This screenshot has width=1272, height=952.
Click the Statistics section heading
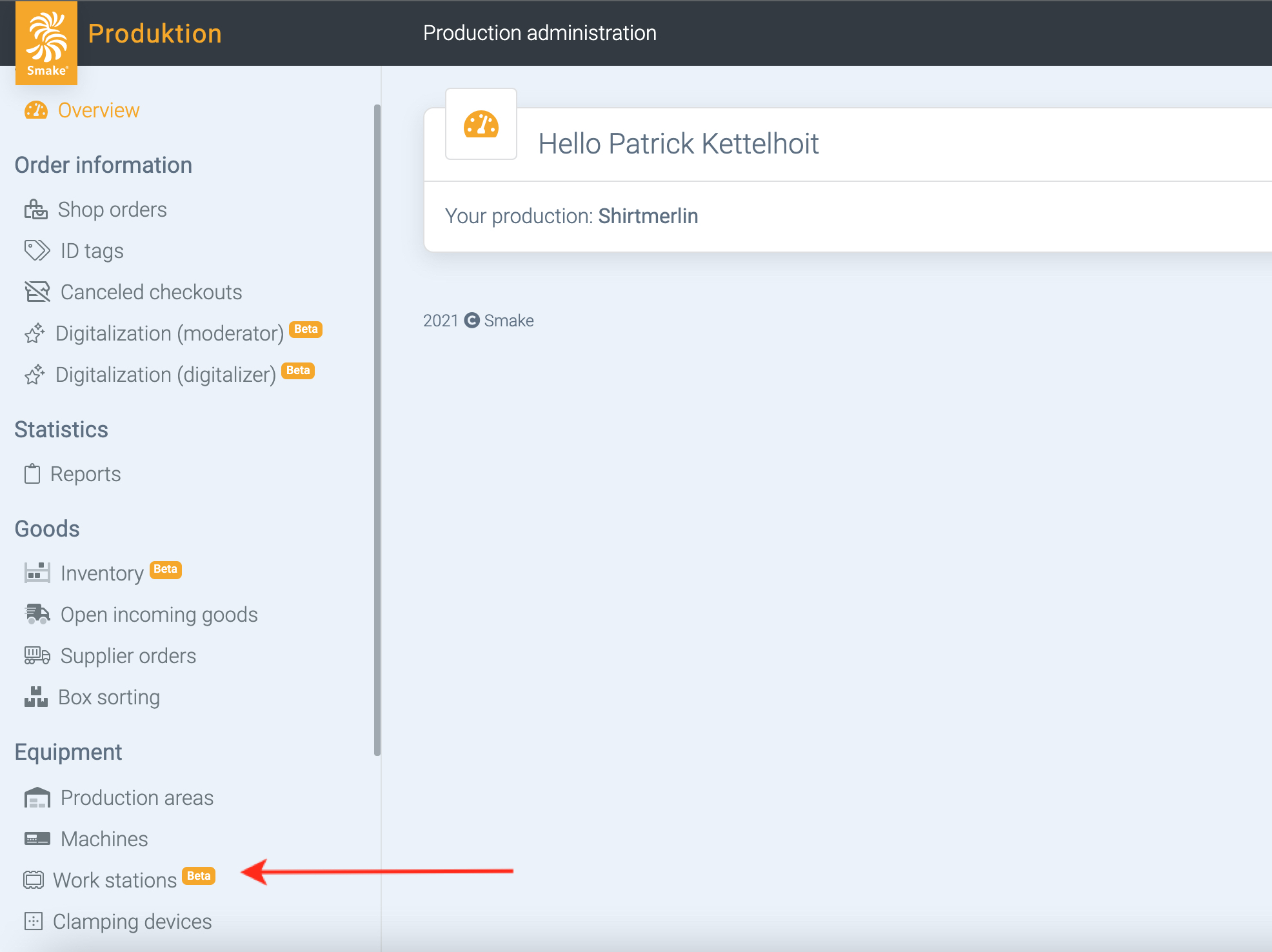click(61, 430)
